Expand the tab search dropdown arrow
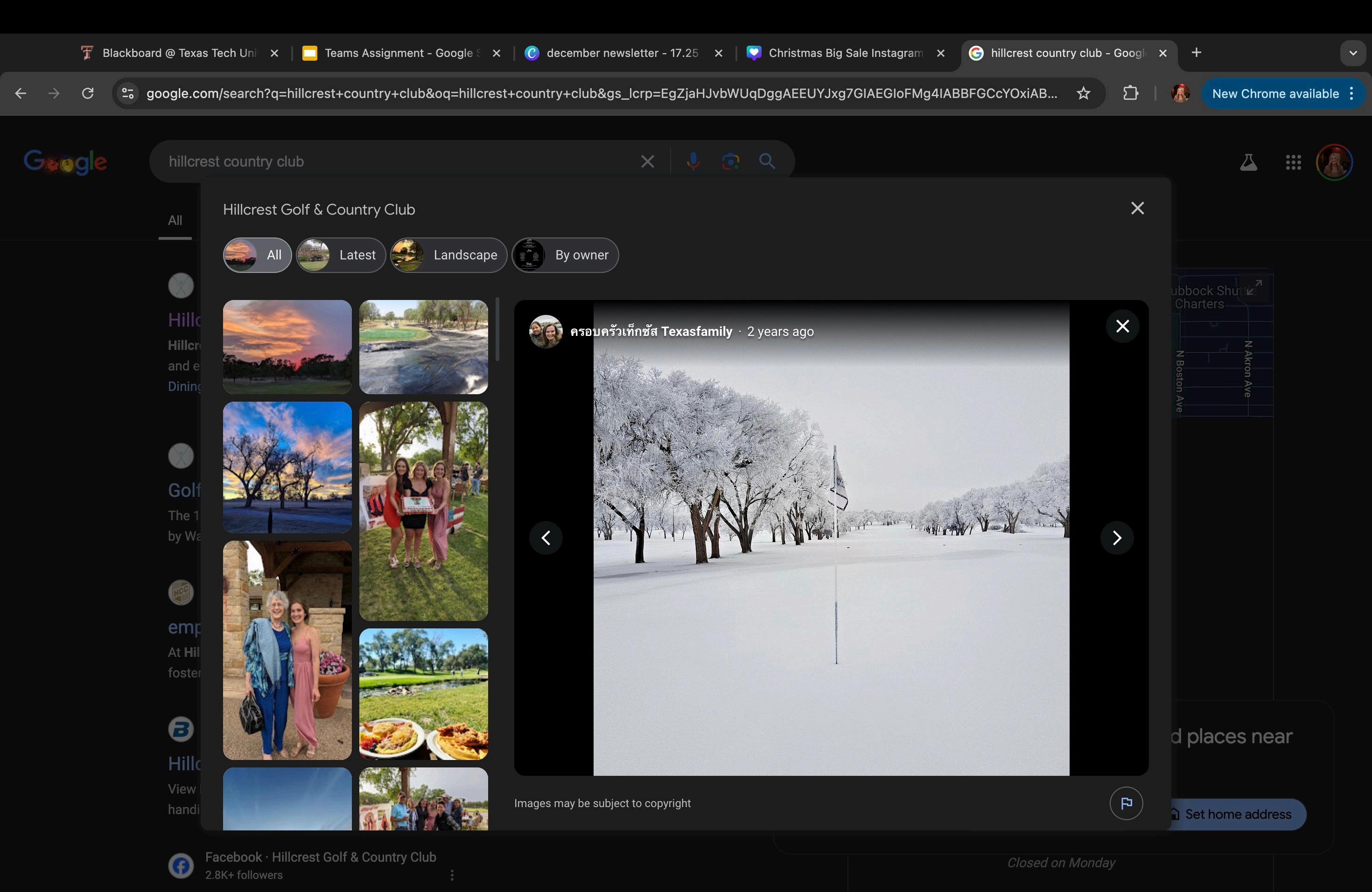 [x=1352, y=53]
